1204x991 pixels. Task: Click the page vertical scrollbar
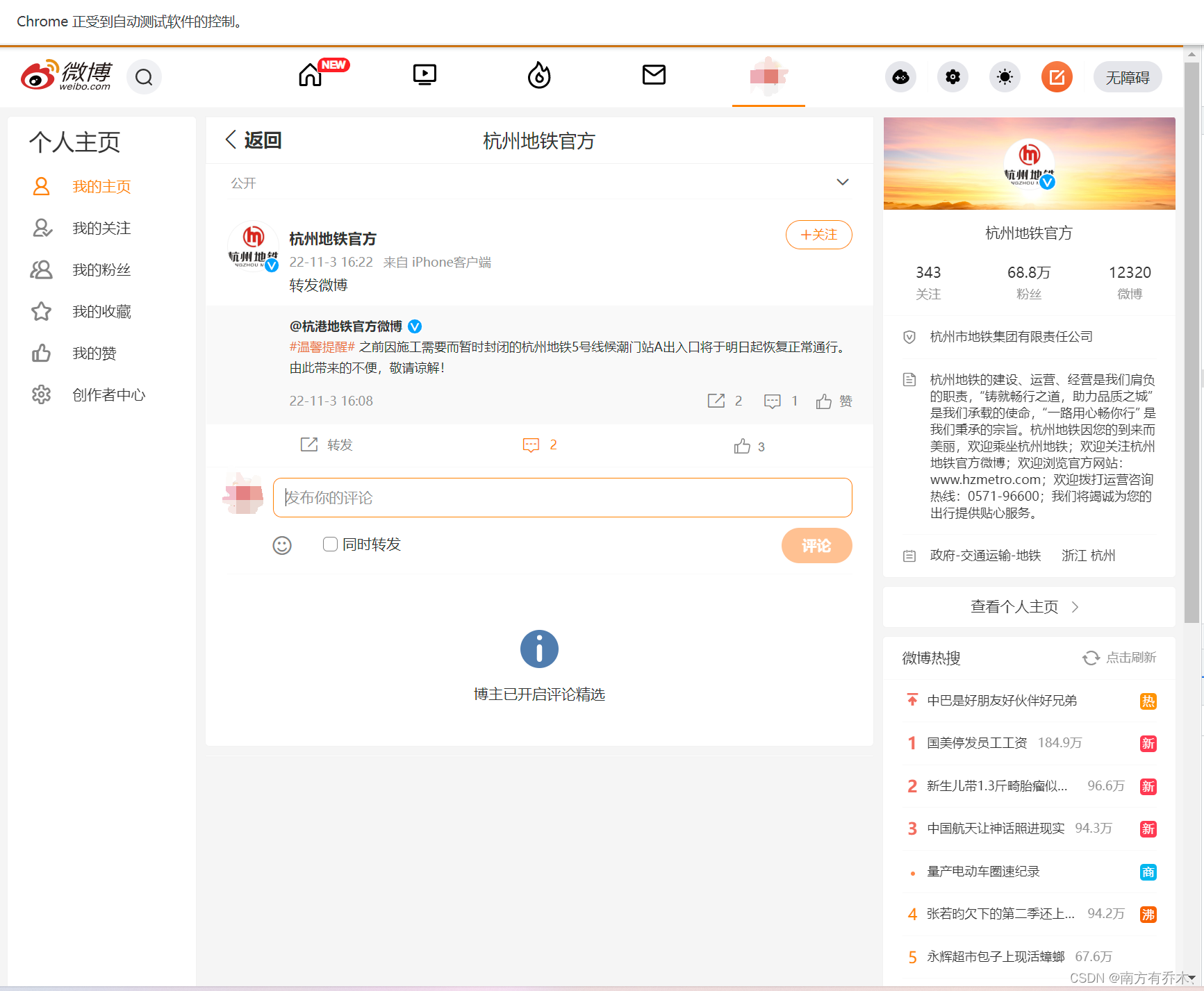pos(1191,343)
